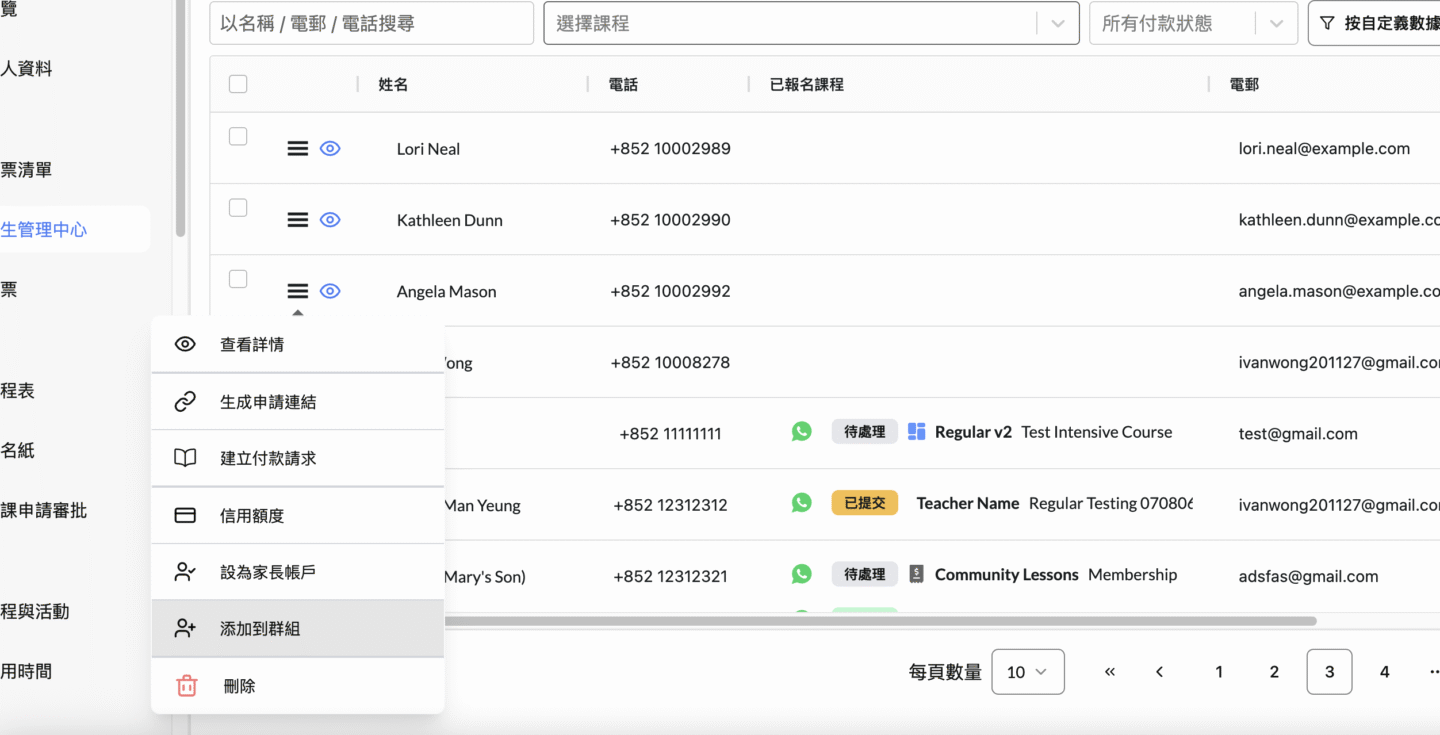The image size is (1440, 735).
Task: Click the Community Lessons membership icon
Action: tap(916, 575)
